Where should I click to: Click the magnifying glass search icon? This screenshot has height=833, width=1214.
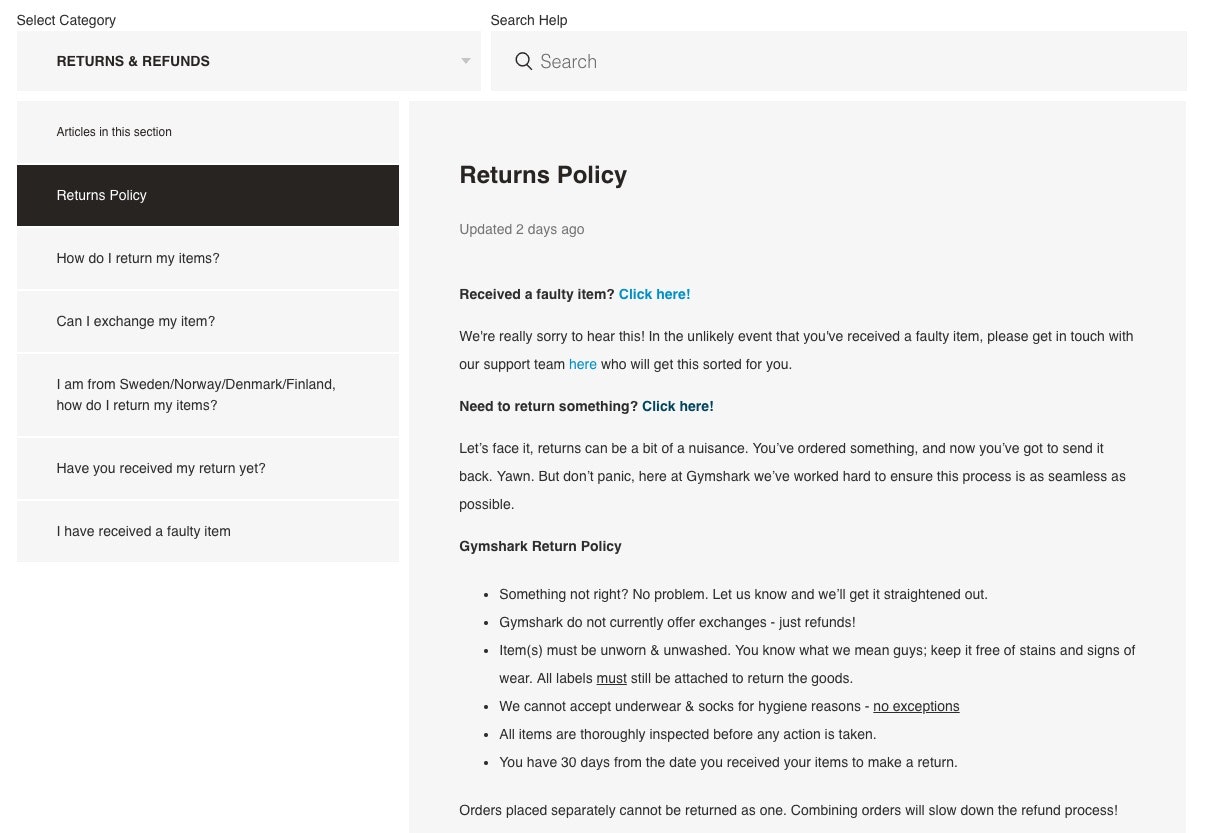523,61
